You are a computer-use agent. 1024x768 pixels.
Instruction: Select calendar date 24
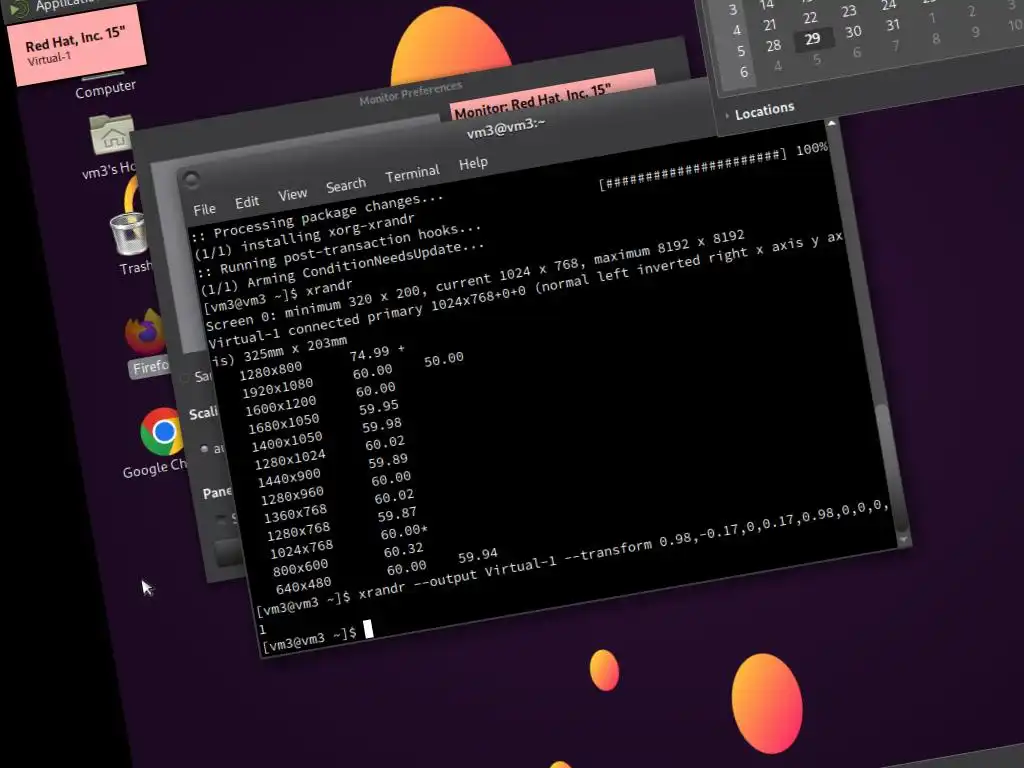888,5
